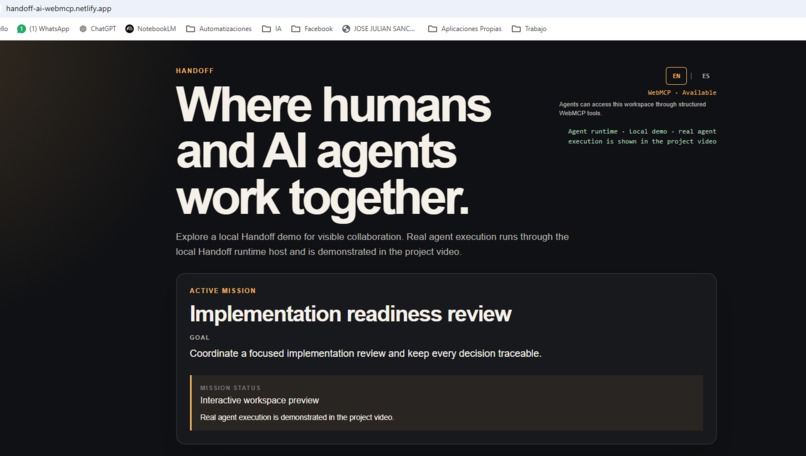Click the 'Agent runtime · Local demo' note
The height and width of the screenshot is (456, 806).
click(x=642, y=136)
